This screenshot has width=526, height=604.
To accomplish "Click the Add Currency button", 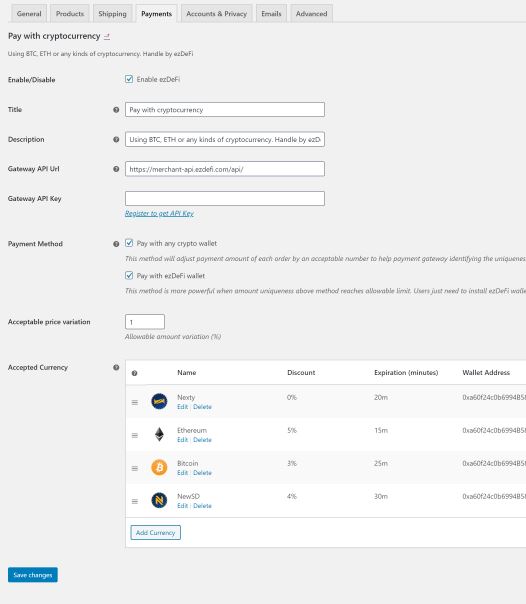I will point(156,533).
